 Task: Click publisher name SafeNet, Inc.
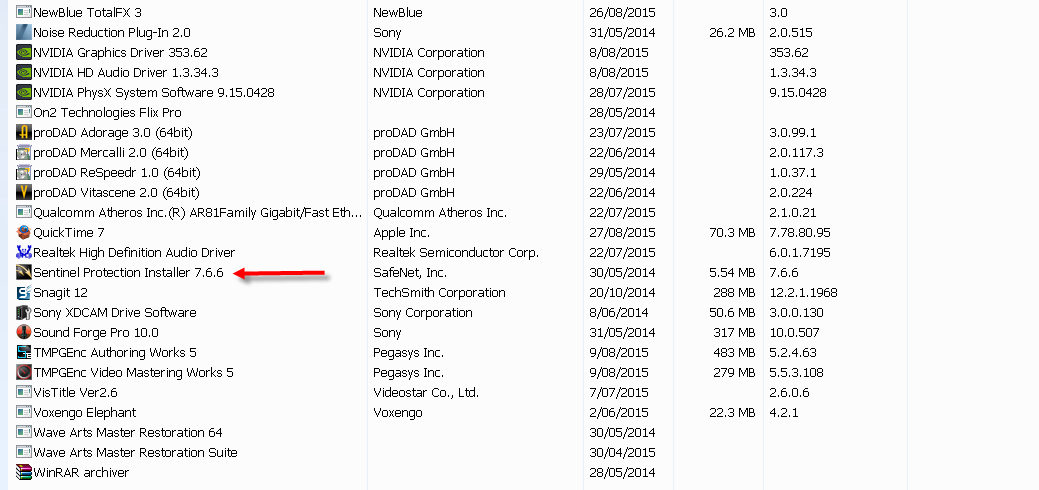[x=410, y=273]
